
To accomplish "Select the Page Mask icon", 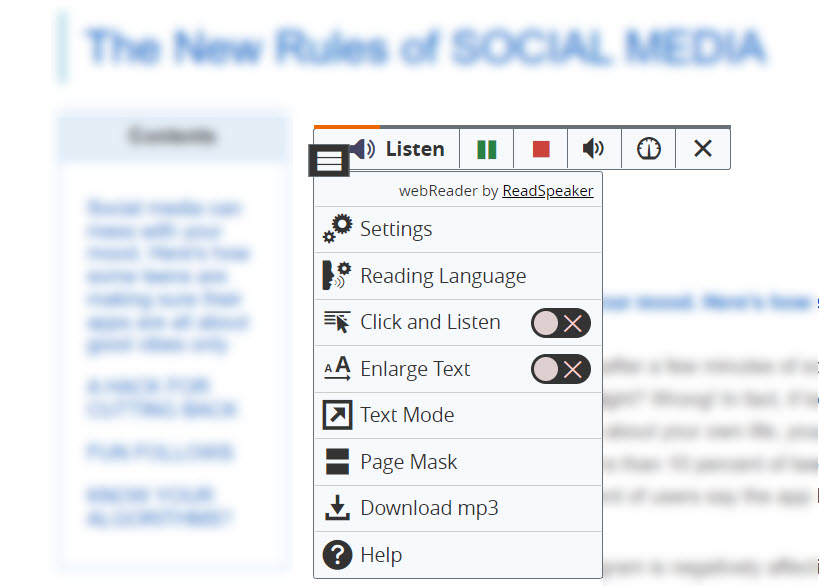I will (337, 462).
